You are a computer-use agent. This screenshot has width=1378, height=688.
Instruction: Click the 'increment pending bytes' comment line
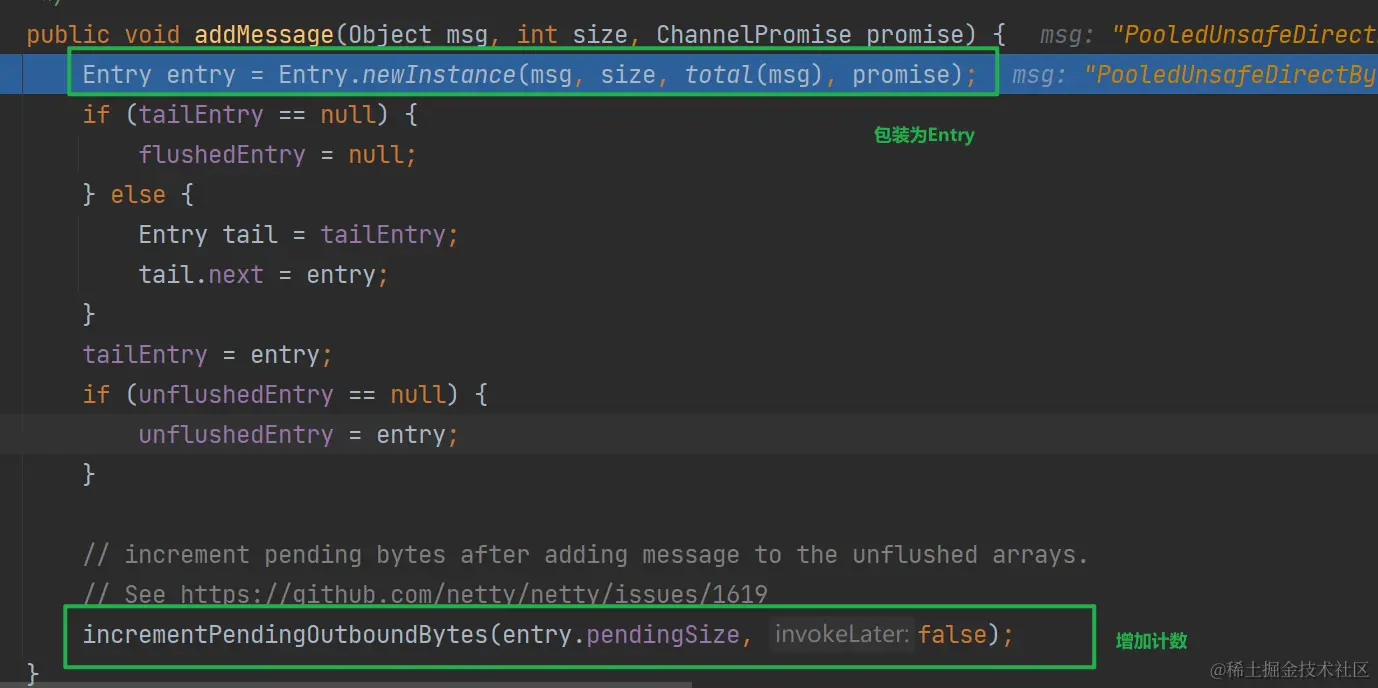point(585,555)
